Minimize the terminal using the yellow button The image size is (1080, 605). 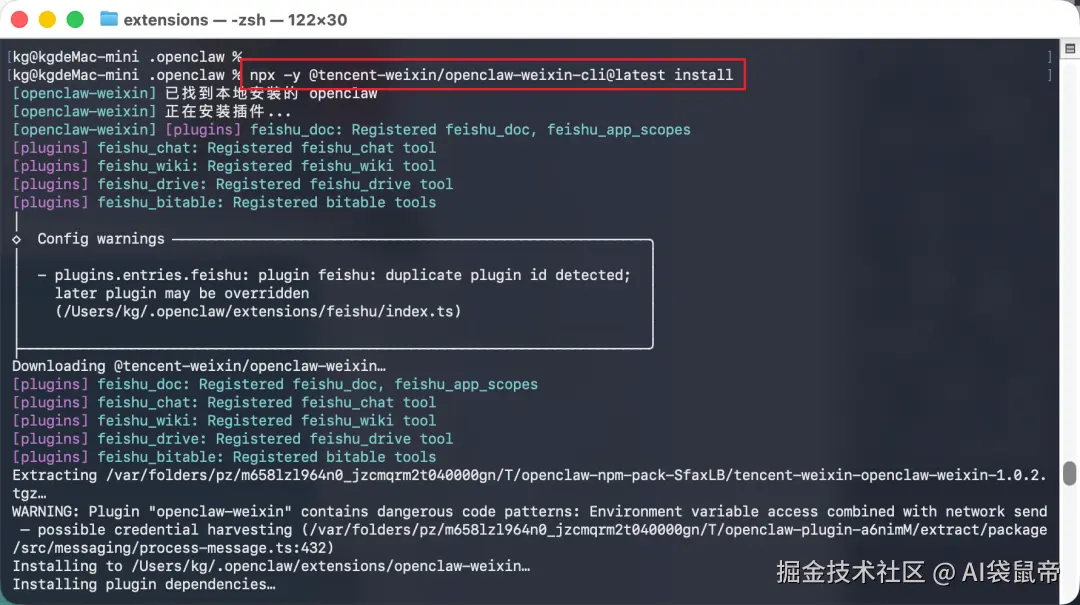point(47,19)
